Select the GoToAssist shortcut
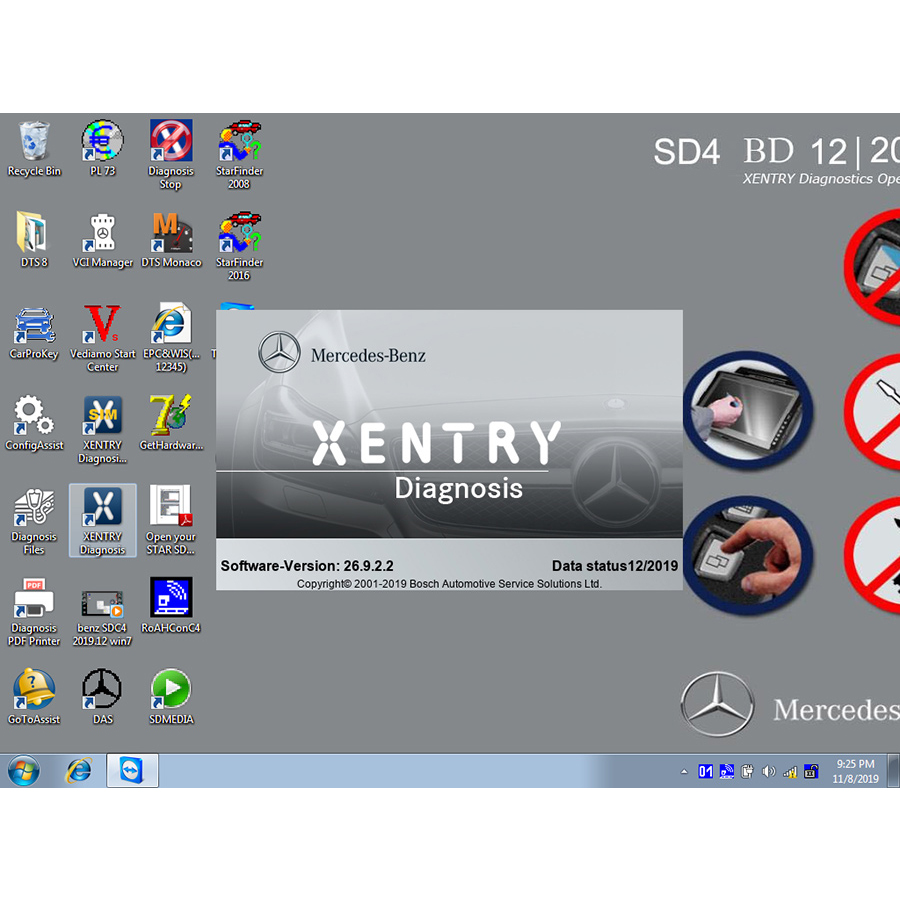The image size is (900, 900). [x=34, y=690]
